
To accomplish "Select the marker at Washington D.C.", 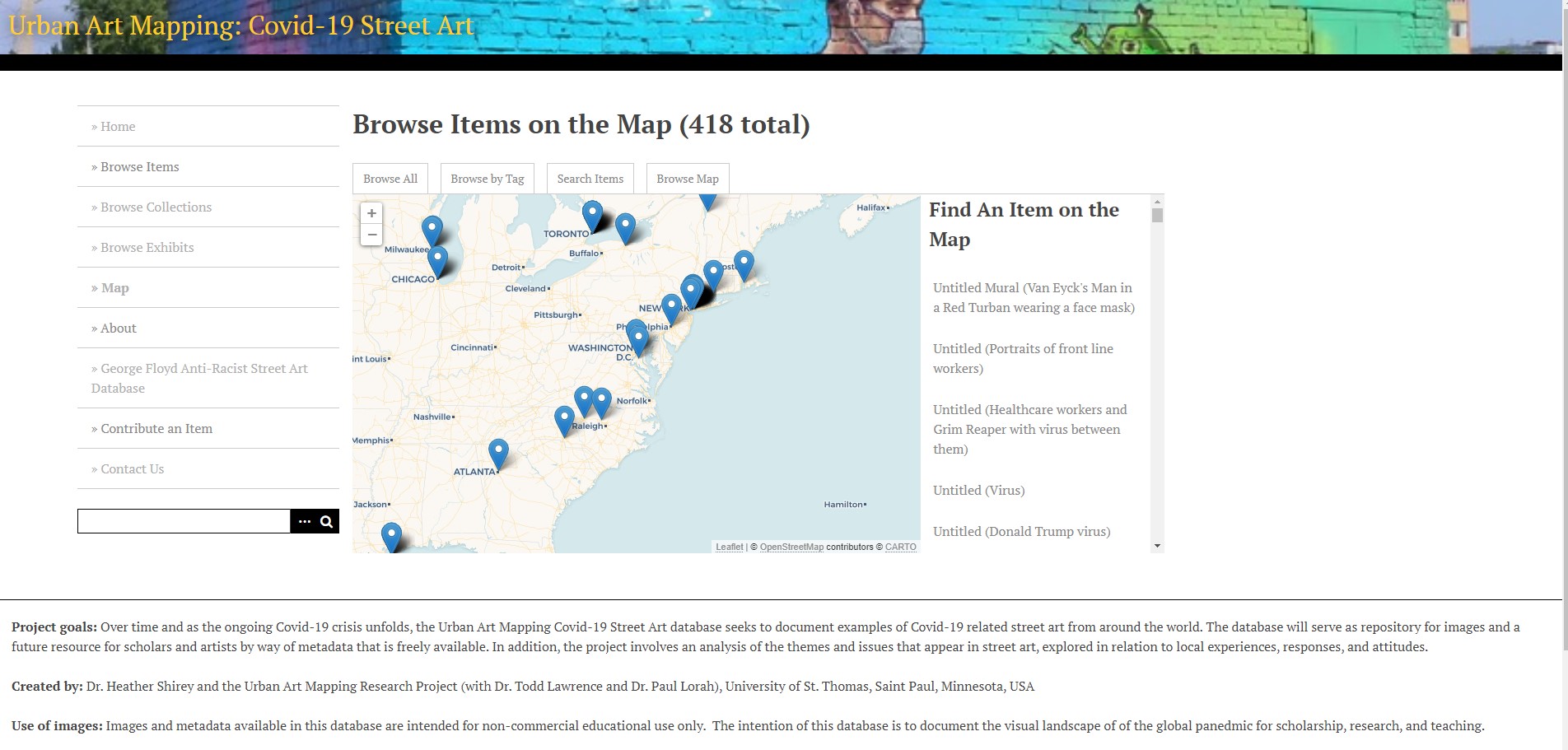I will (x=638, y=338).
